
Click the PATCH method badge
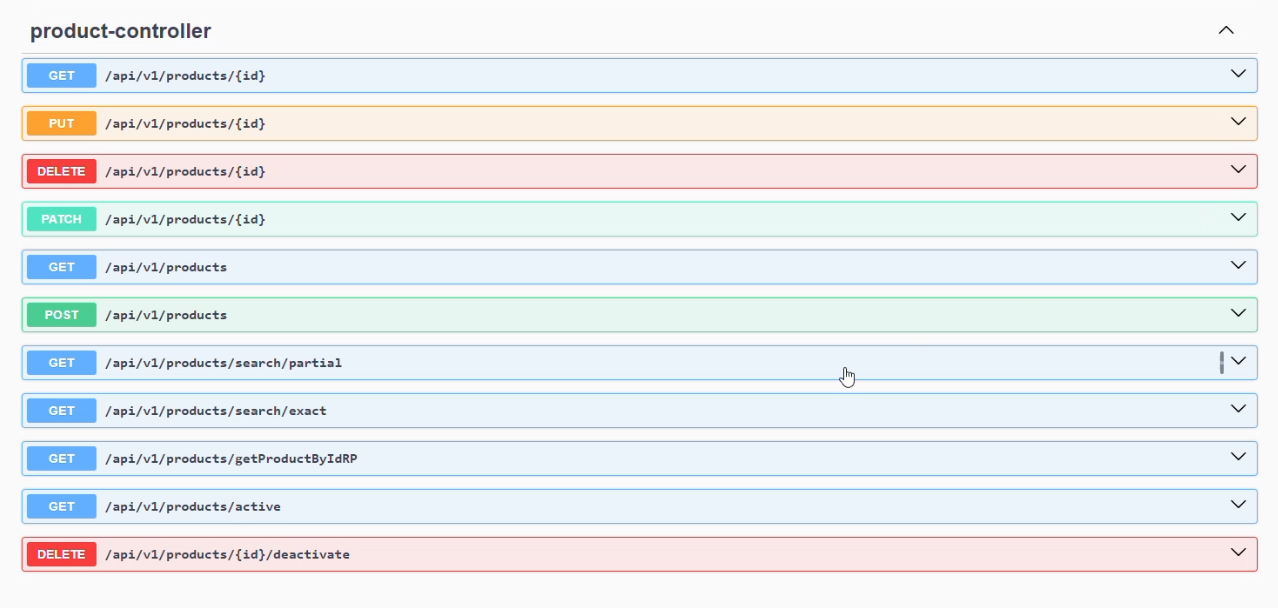pos(61,219)
